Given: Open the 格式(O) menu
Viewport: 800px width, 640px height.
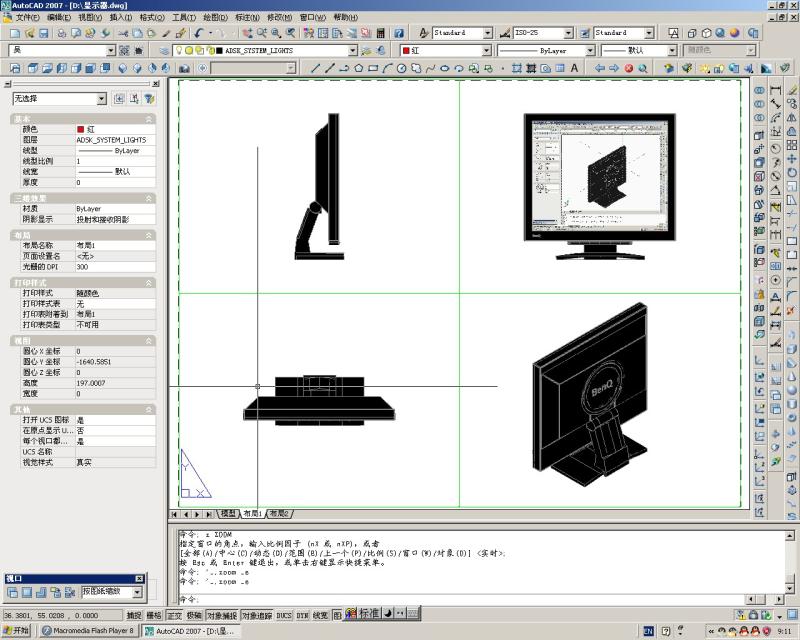Looking at the screenshot, I should pyautogui.click(x=152, y=17).
